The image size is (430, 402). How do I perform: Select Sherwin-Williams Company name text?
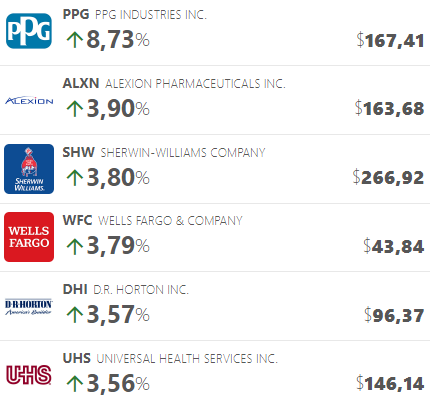click(x=183, y=153)
